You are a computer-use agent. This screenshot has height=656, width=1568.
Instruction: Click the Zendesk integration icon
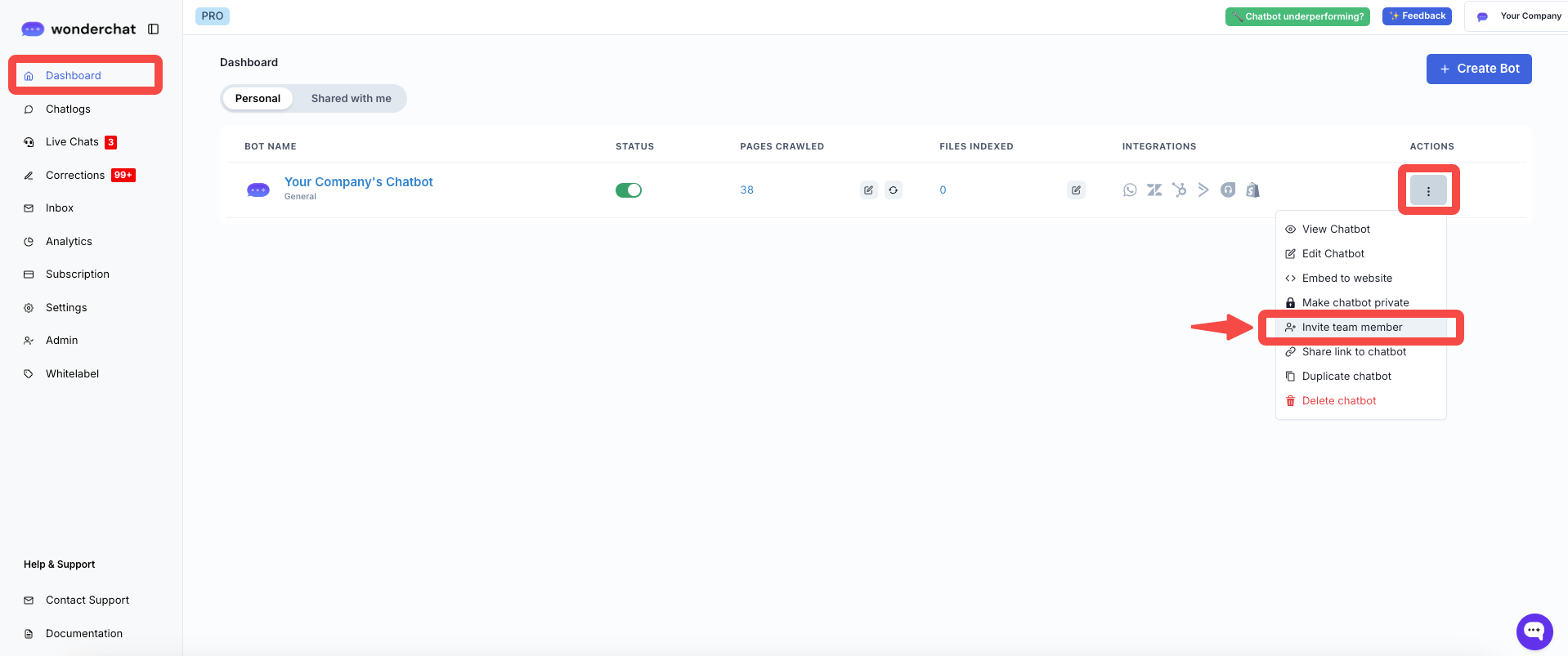pyautogui.click(x=1154, y=190)
